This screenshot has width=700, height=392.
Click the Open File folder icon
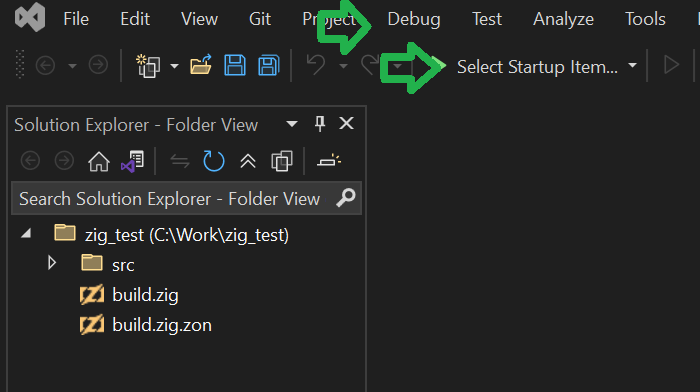(x=201, y=65)
